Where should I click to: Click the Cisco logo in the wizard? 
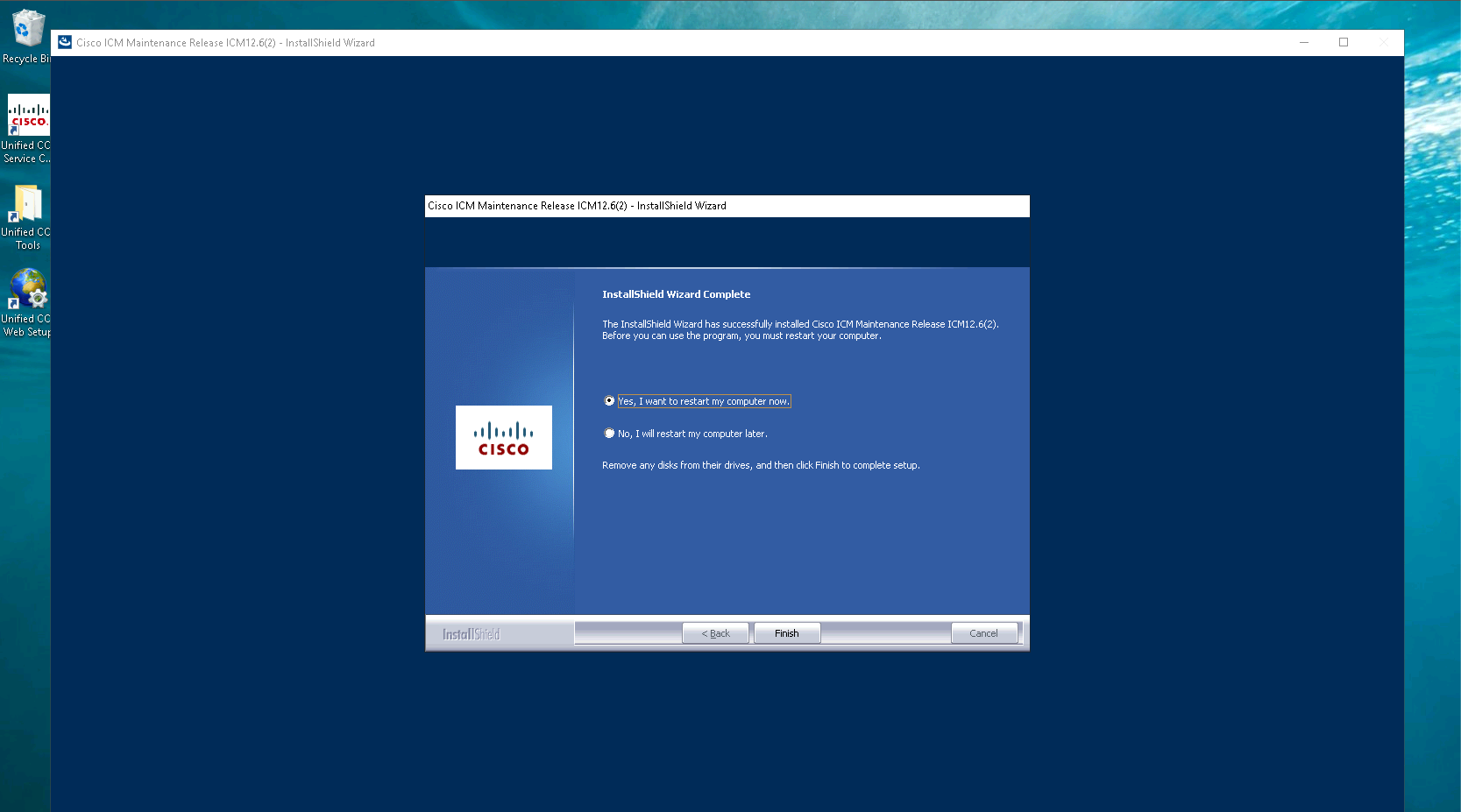click(x=503, y=438)
